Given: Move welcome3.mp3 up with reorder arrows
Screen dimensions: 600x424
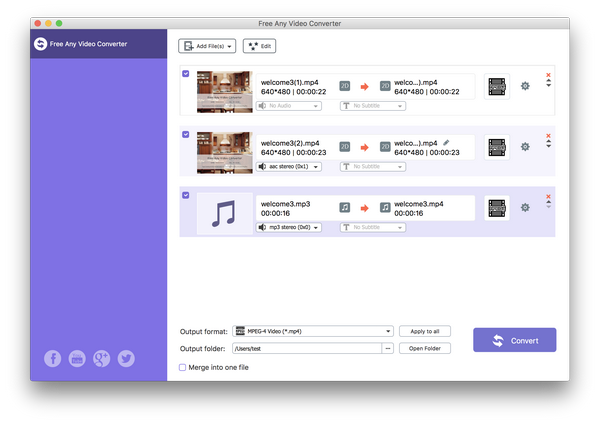Looking at the screenshot, I should [549, 202].
